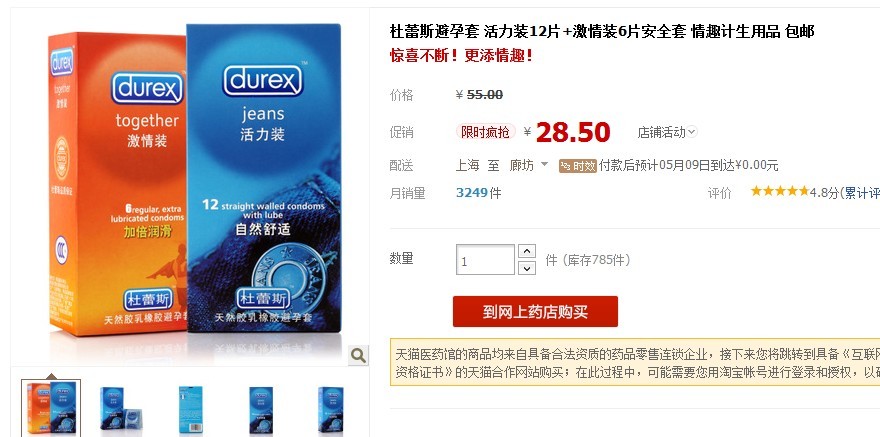880x437 pixels.
Task: Click the magnifier zoom icon on product image
Action: click(x=358, y=355)
